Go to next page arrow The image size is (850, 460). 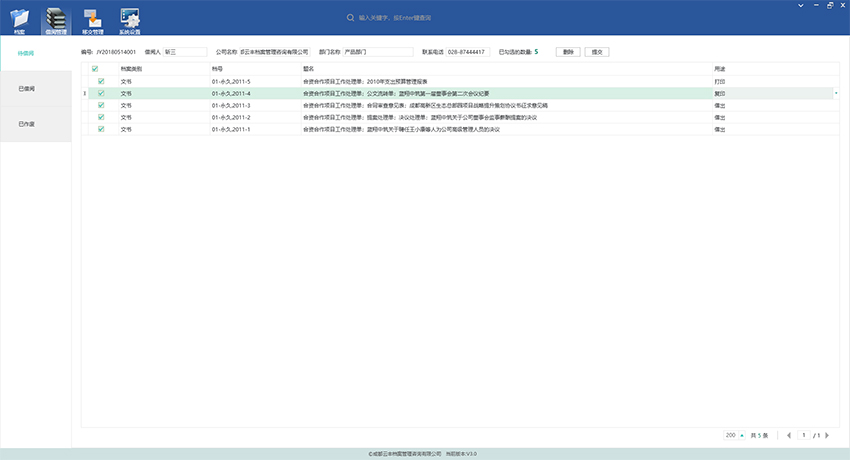point(827,435)
